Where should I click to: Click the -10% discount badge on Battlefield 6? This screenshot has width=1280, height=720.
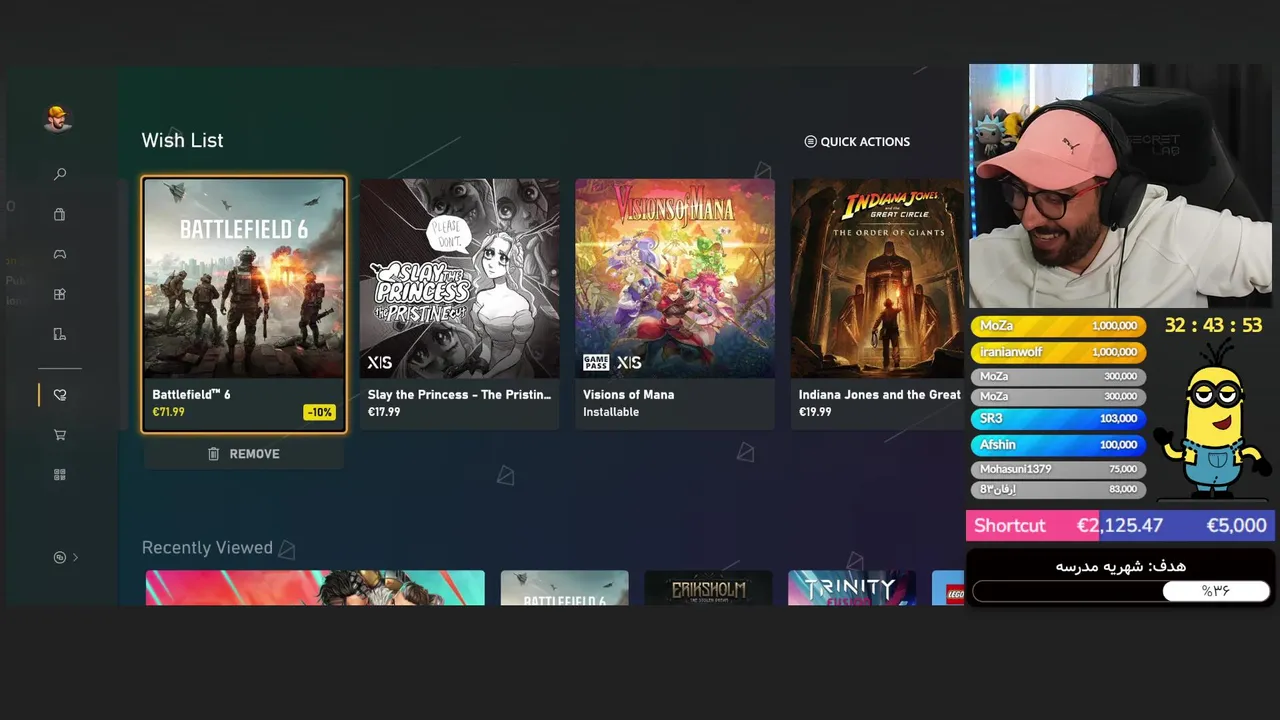(319, 412)
